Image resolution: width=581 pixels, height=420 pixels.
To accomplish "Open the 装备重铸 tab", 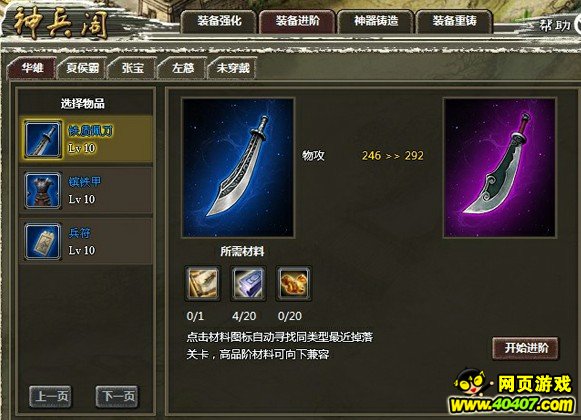I will click(x=454, y=22).
